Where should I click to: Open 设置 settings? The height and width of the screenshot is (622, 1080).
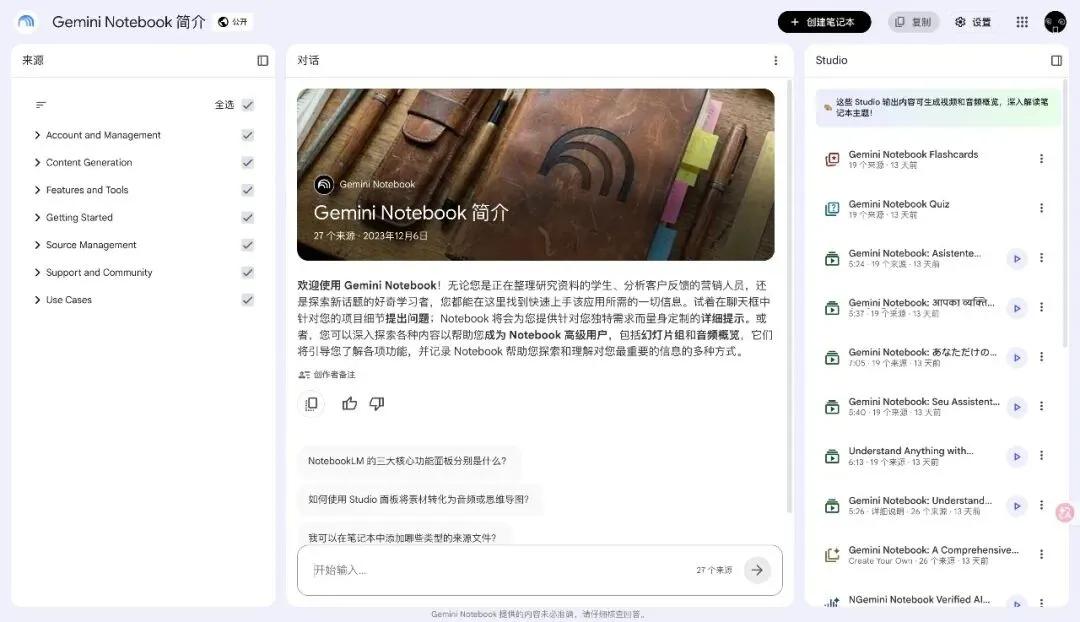pyautogui.click(x=973, y=22)
